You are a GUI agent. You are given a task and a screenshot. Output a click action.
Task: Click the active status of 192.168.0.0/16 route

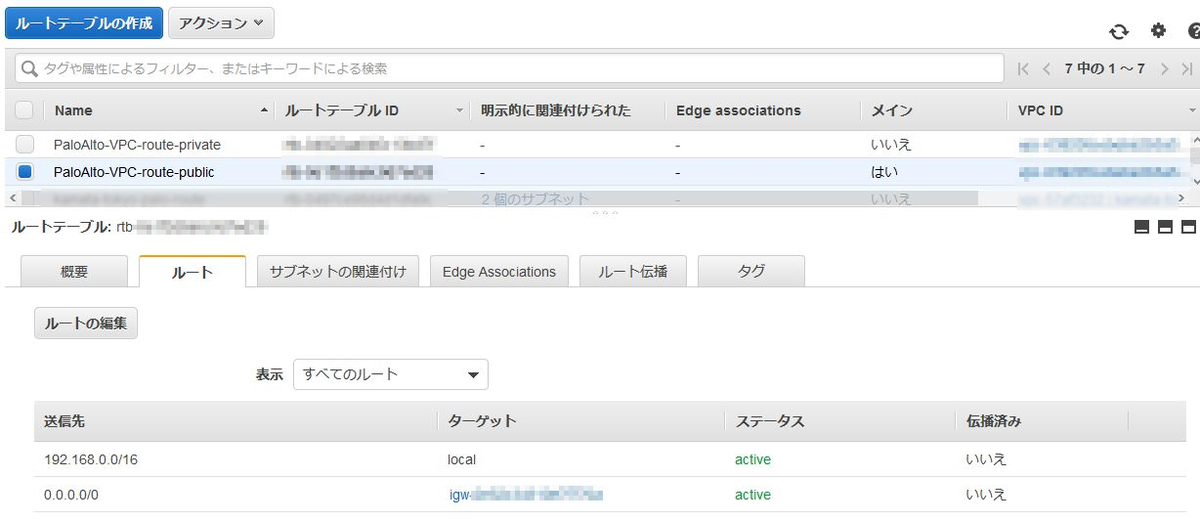[x=753, y=459]
